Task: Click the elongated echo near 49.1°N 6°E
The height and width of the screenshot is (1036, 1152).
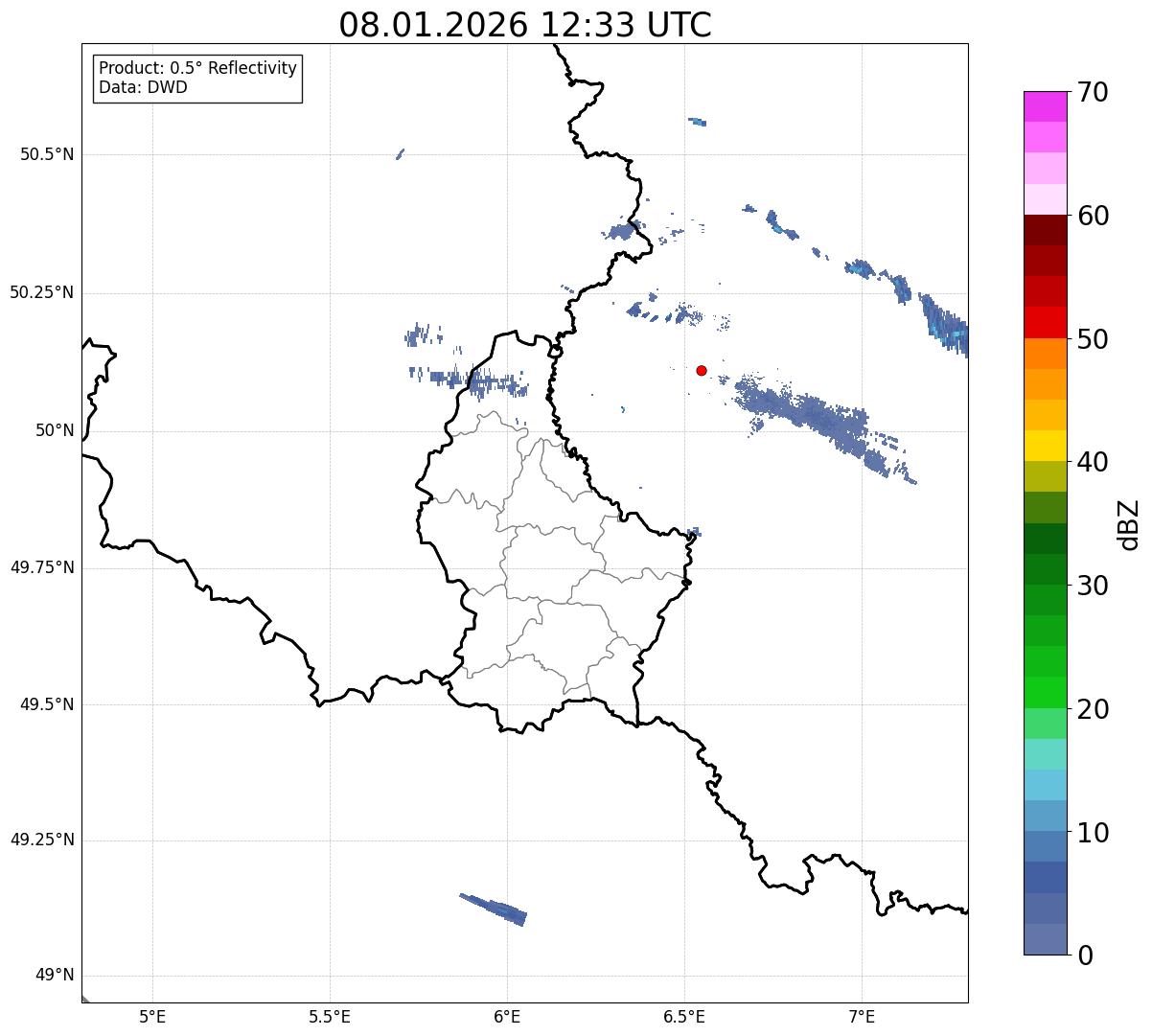Action: pyautogui.click(x=495, y=909)
